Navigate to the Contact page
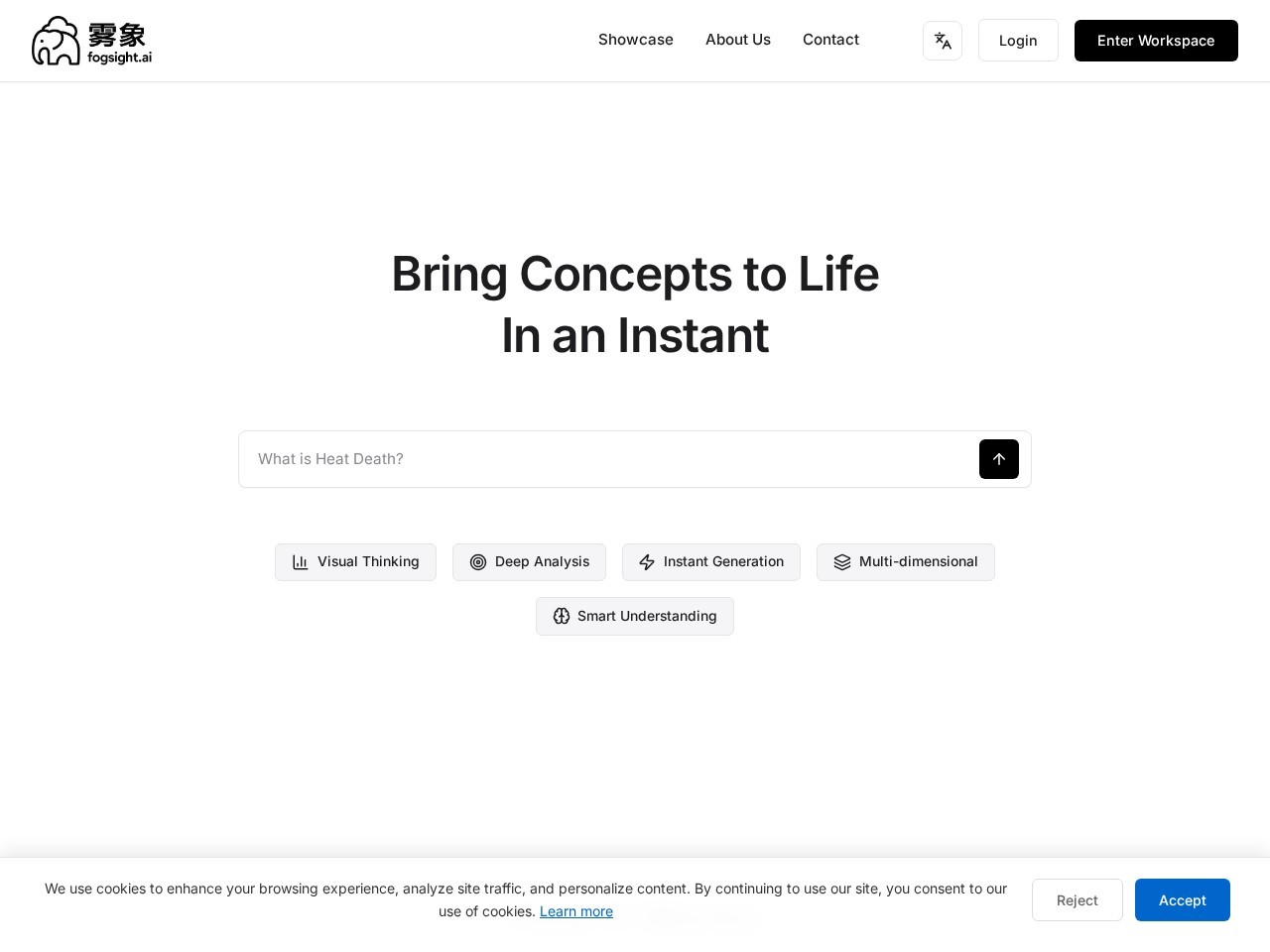 coord(830,40)
